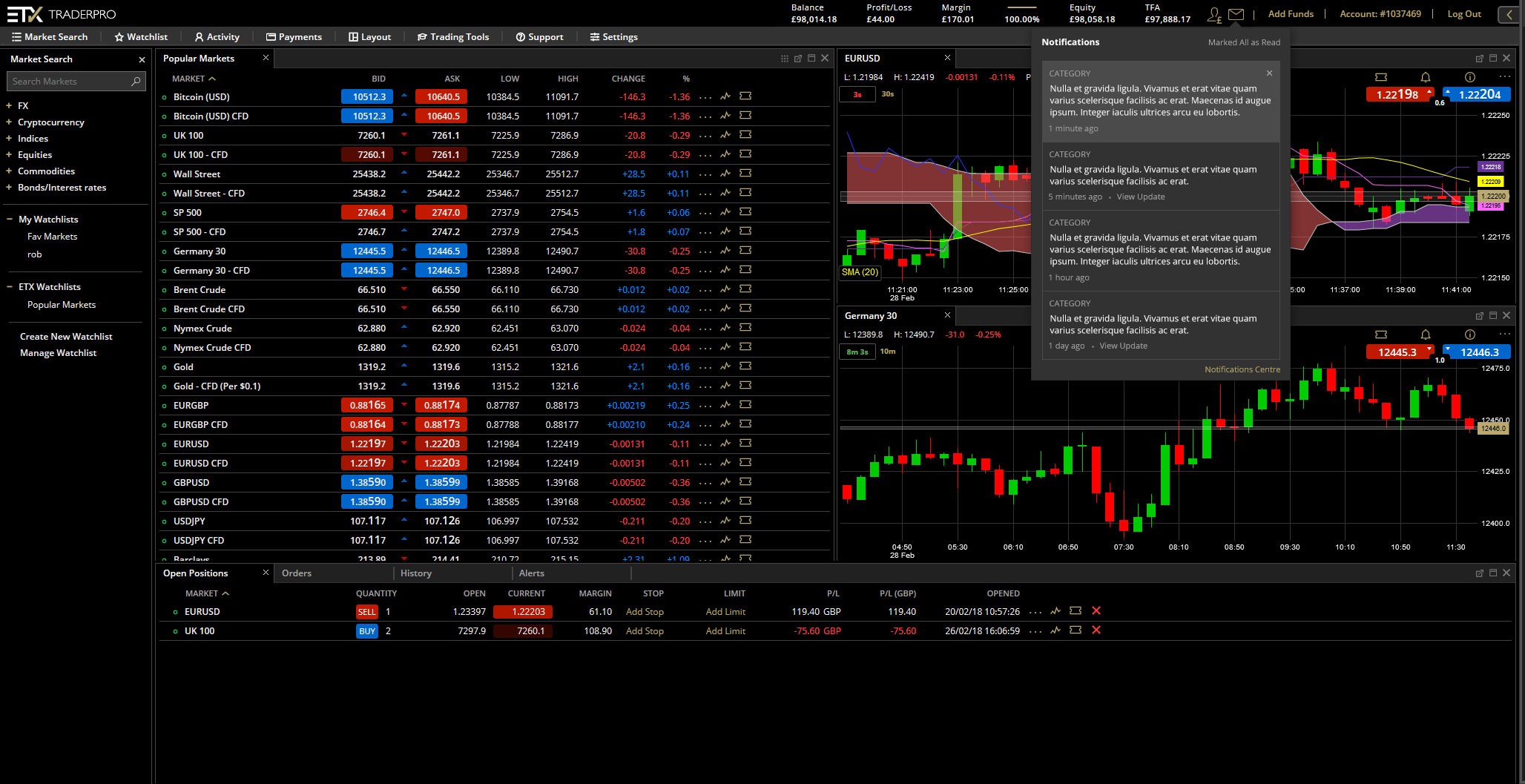Close the EURUSD open position with red X
1525x784 pixels.
[x=1096, y=610]
